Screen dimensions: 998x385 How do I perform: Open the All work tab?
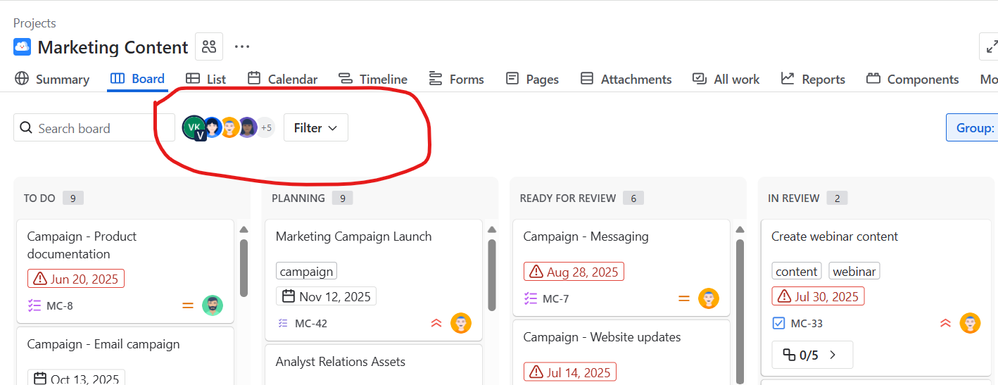click(726, 79)
